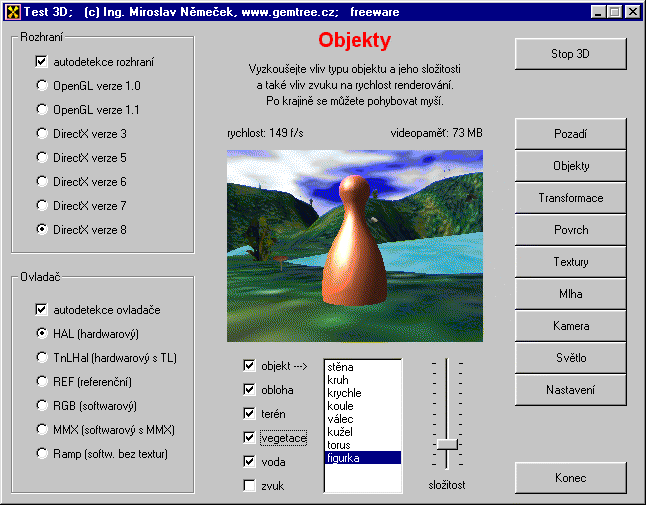
Task: Pick MMX (softwarový s MMX) driver
Action: pyautogui.click(x=41, y=429)
